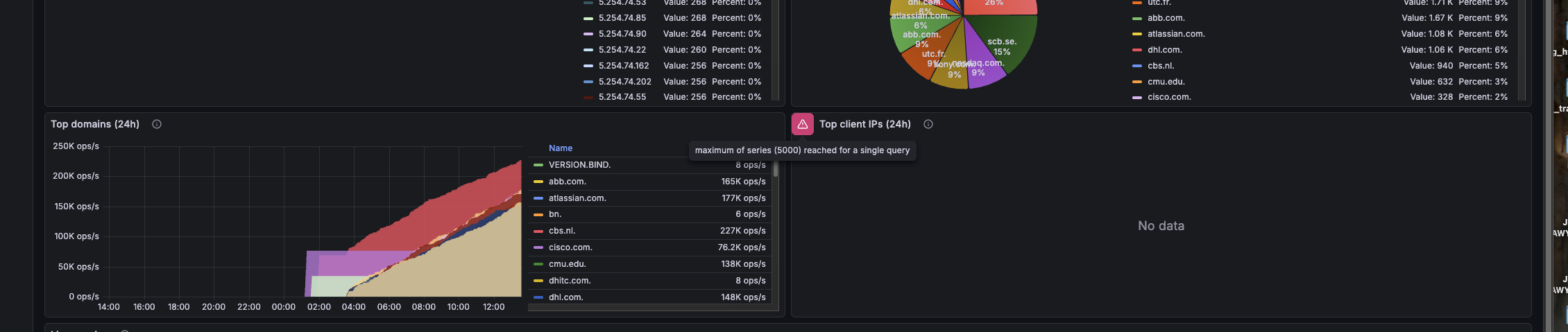This screenshot has height=332, width=1568.
Task: Click the cisco.com. purple swatch in graph legend
Action: coord(538,247)
